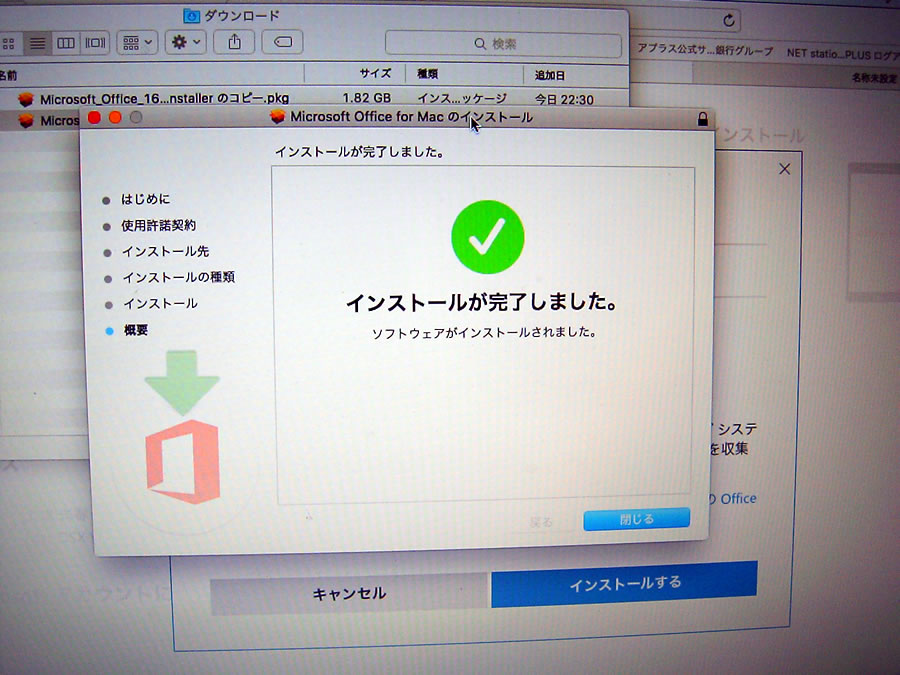Click the 1.82 GB size cell
Image resolution: width=900 pixels, height=675 pixels.
366,98
